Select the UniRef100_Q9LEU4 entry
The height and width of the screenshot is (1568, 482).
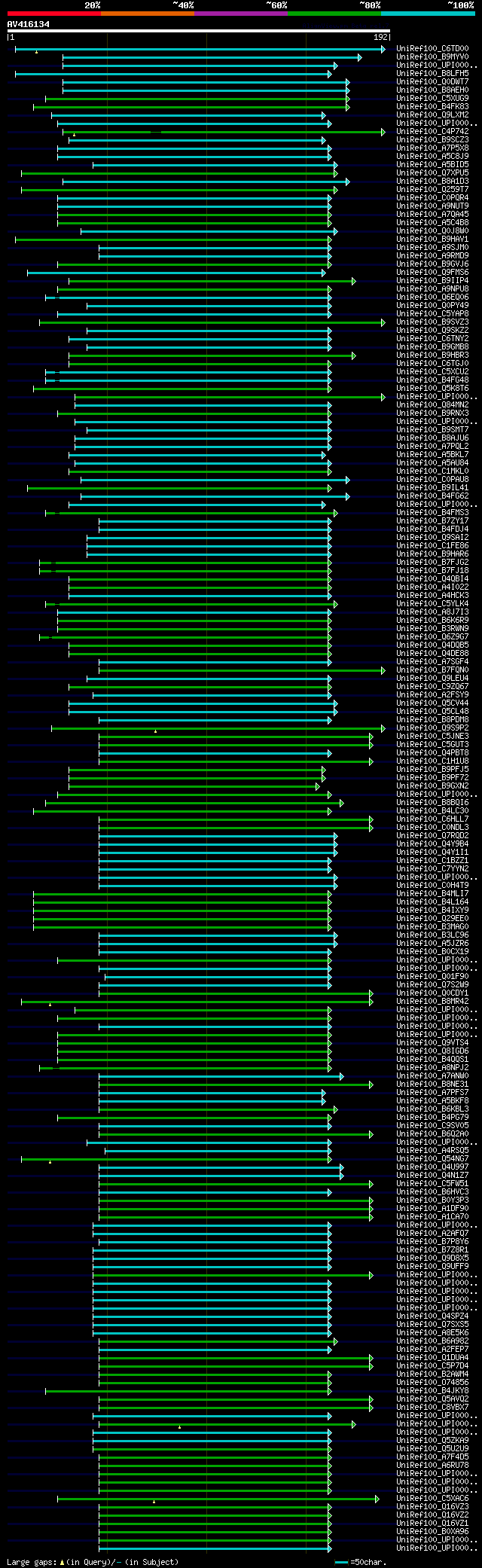pyautogui.click(x=432, y=679)
